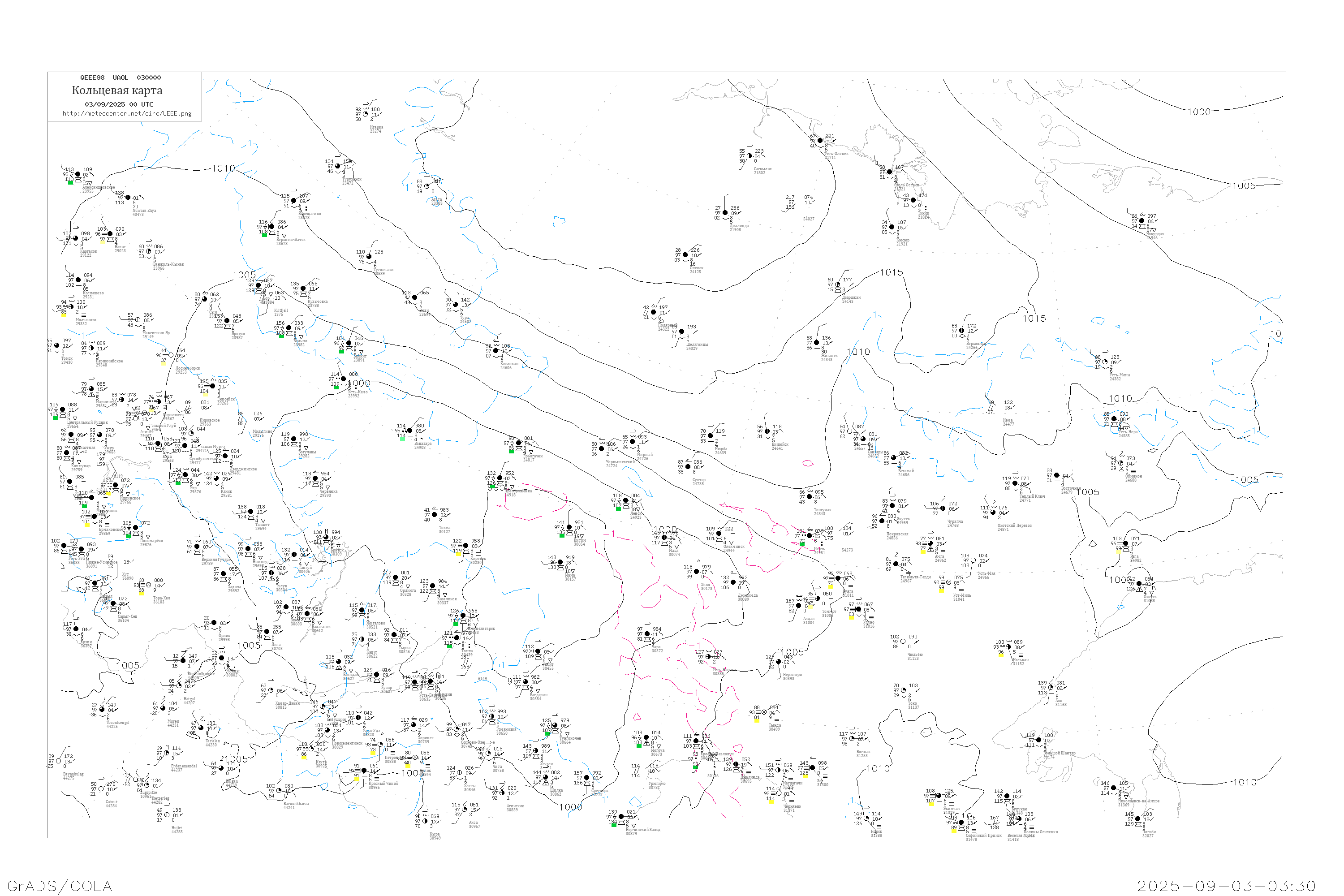The height and width of the screenshot is (896, 1344).
Task: Click the Туруханск station circle symbol
Action: [338, 166]
